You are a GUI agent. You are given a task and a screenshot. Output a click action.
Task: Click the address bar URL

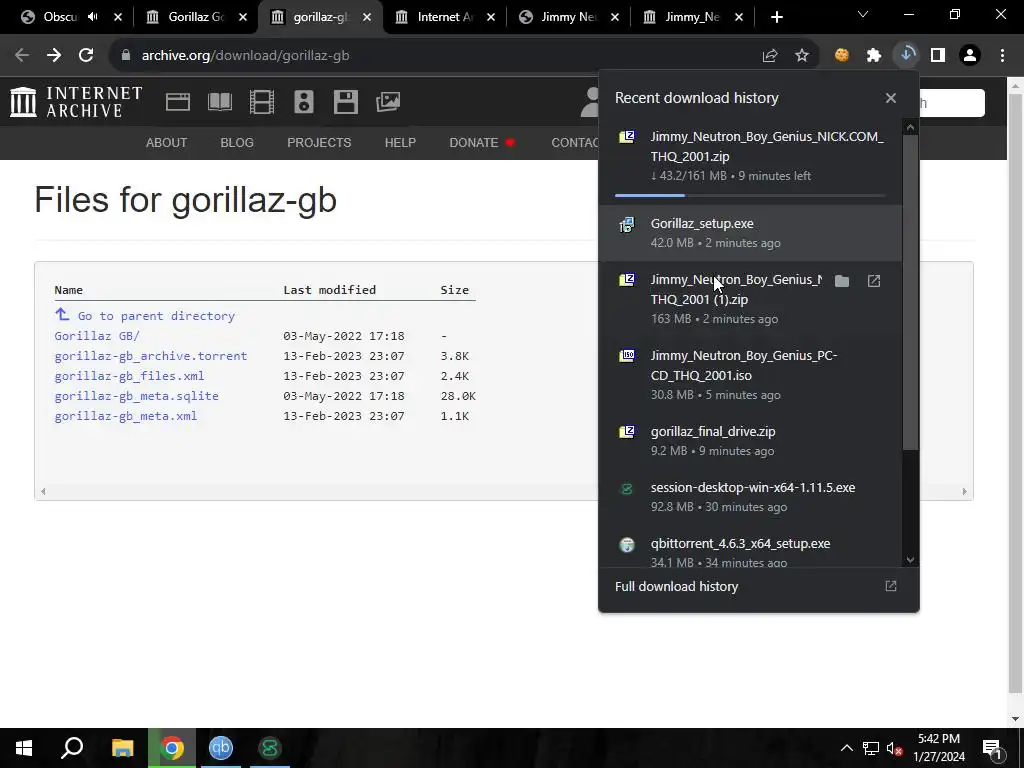pos(246,56)
